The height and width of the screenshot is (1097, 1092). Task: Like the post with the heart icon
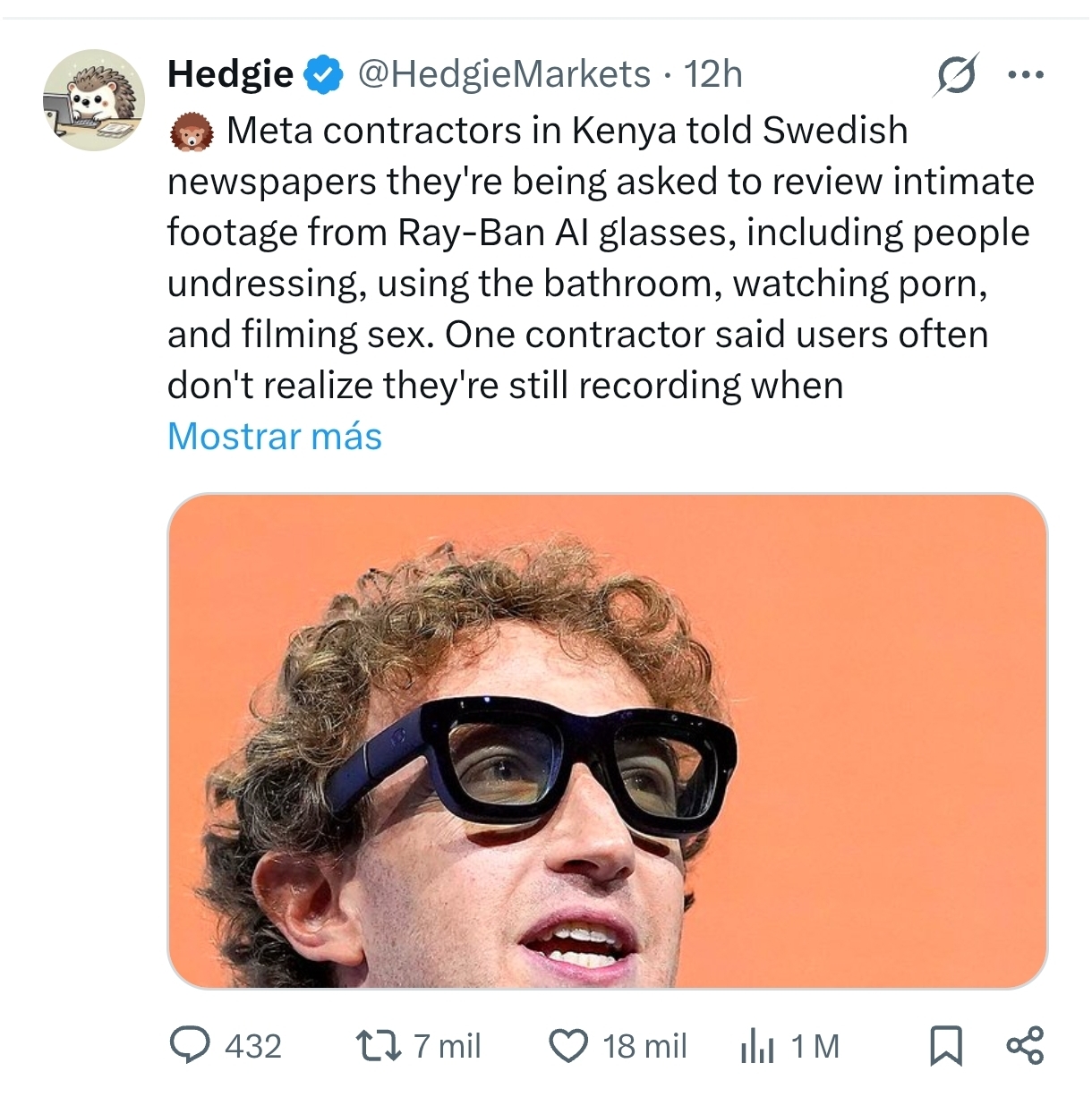(568, 1045)
